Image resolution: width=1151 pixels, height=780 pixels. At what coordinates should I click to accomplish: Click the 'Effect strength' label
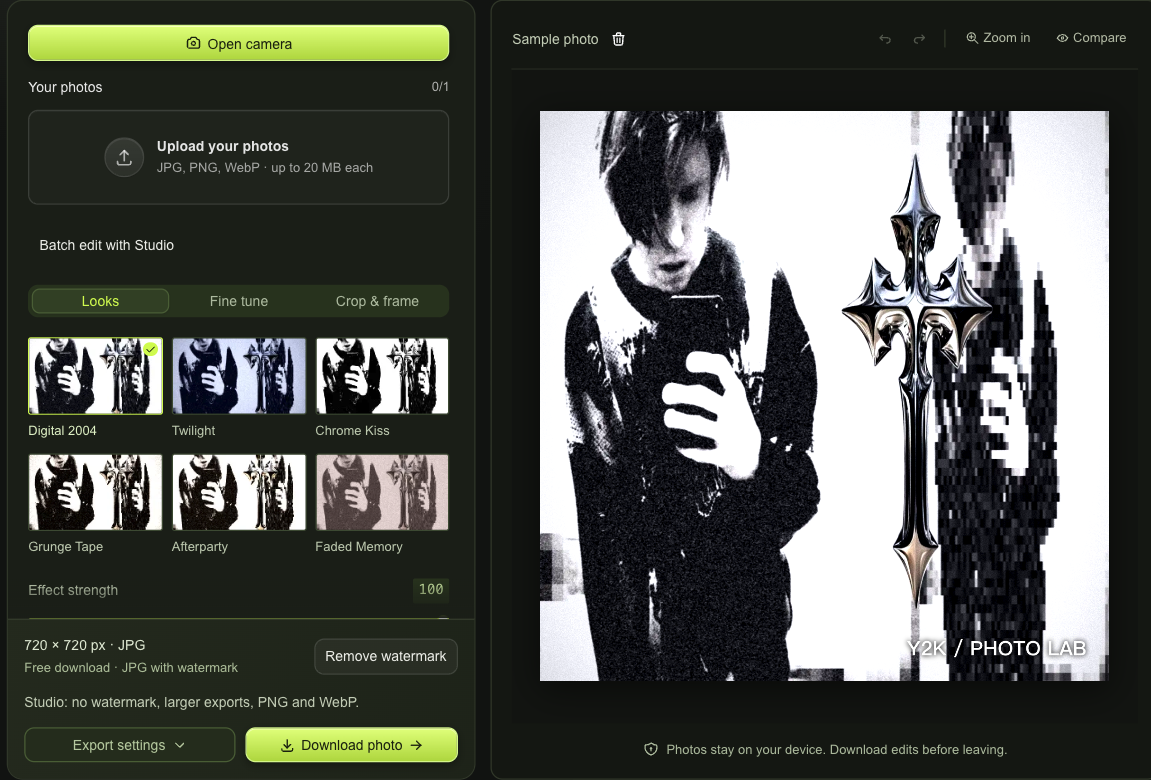[x=73, y=590]
